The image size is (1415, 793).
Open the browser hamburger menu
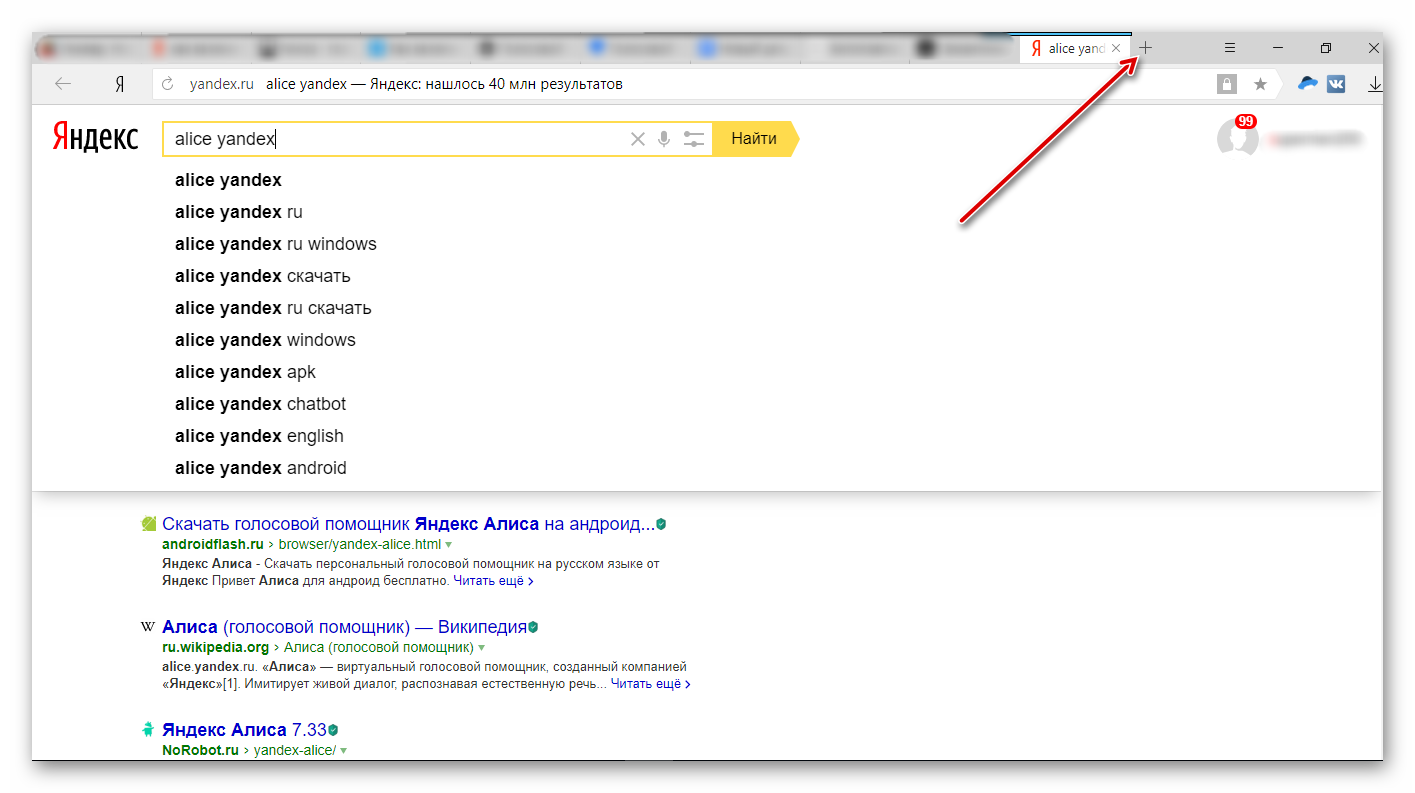coord(1230,48)
